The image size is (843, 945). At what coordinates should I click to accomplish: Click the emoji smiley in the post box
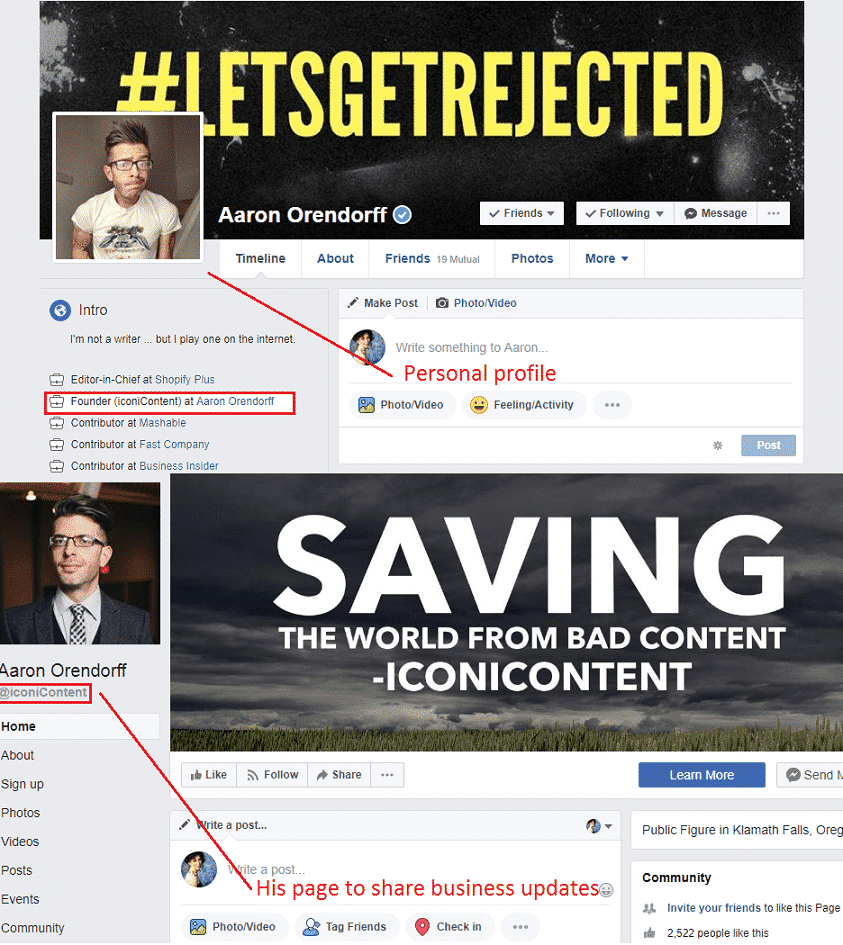(606, 890)
